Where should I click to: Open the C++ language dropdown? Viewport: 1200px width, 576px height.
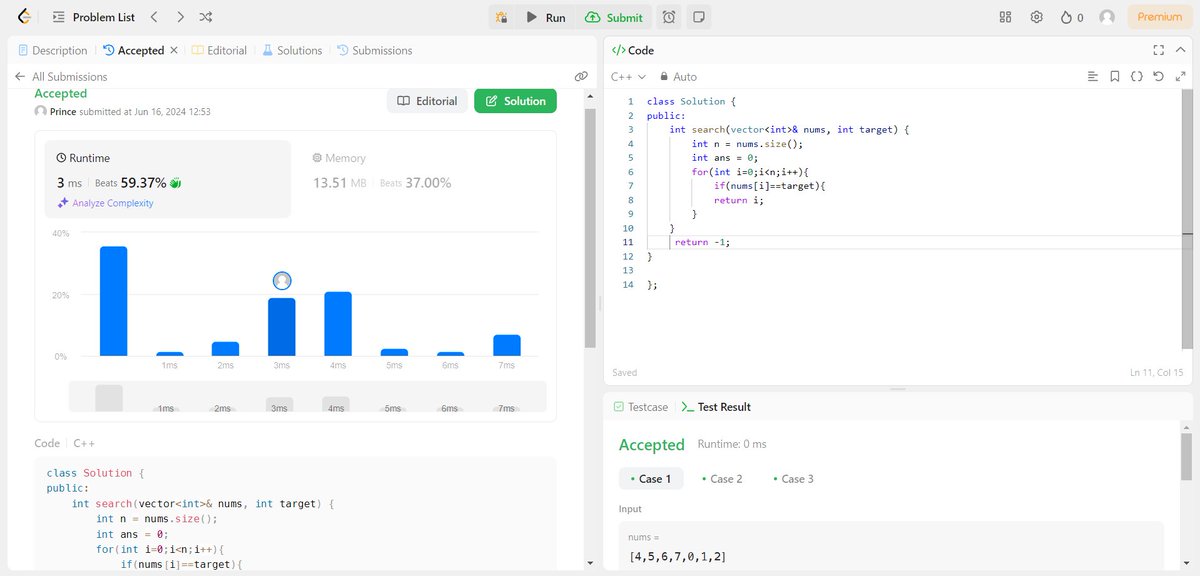(628, 76)
